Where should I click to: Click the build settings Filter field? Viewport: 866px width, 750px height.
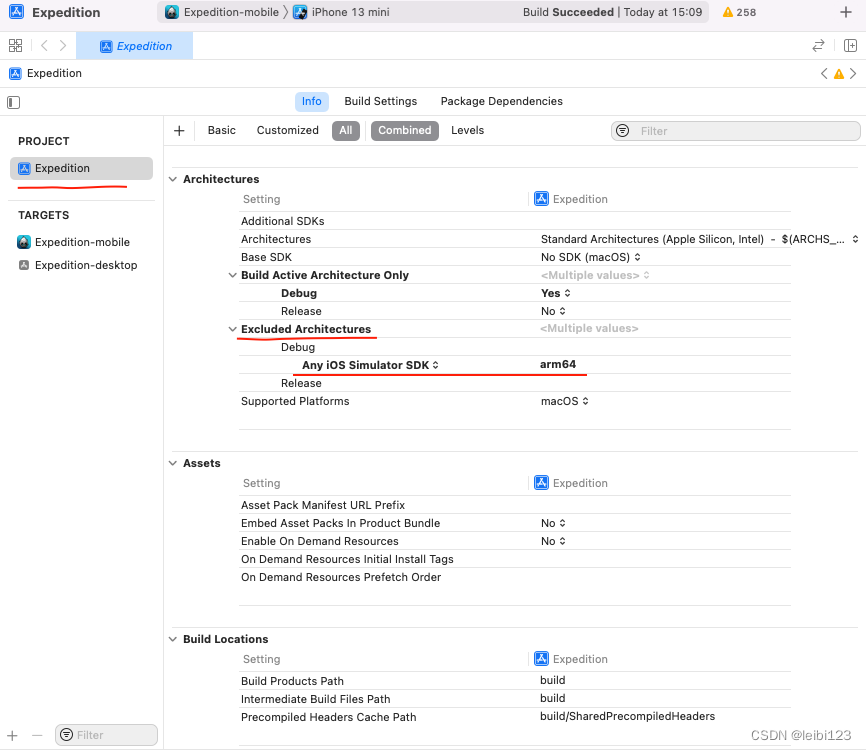(736, 131)
